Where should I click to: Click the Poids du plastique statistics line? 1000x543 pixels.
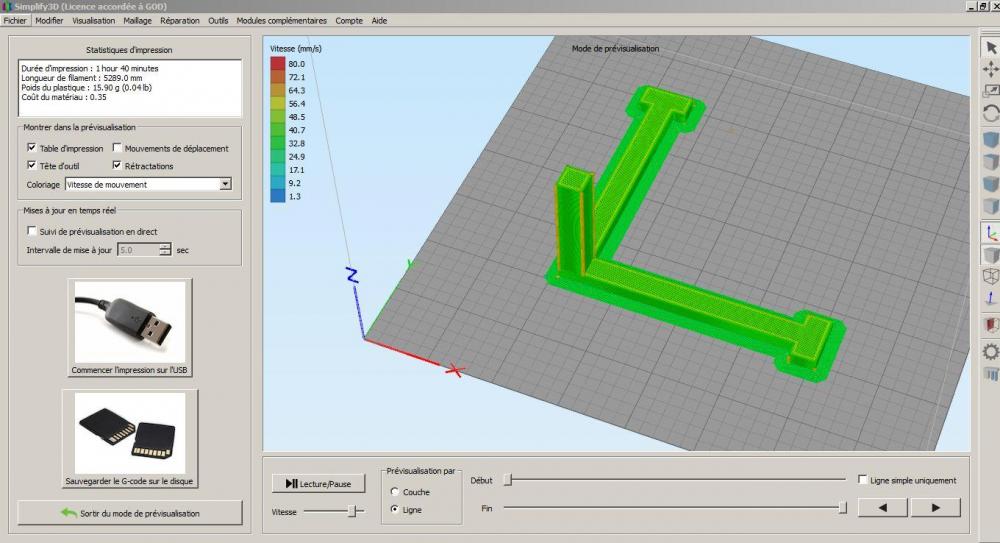tap(87, 87)
